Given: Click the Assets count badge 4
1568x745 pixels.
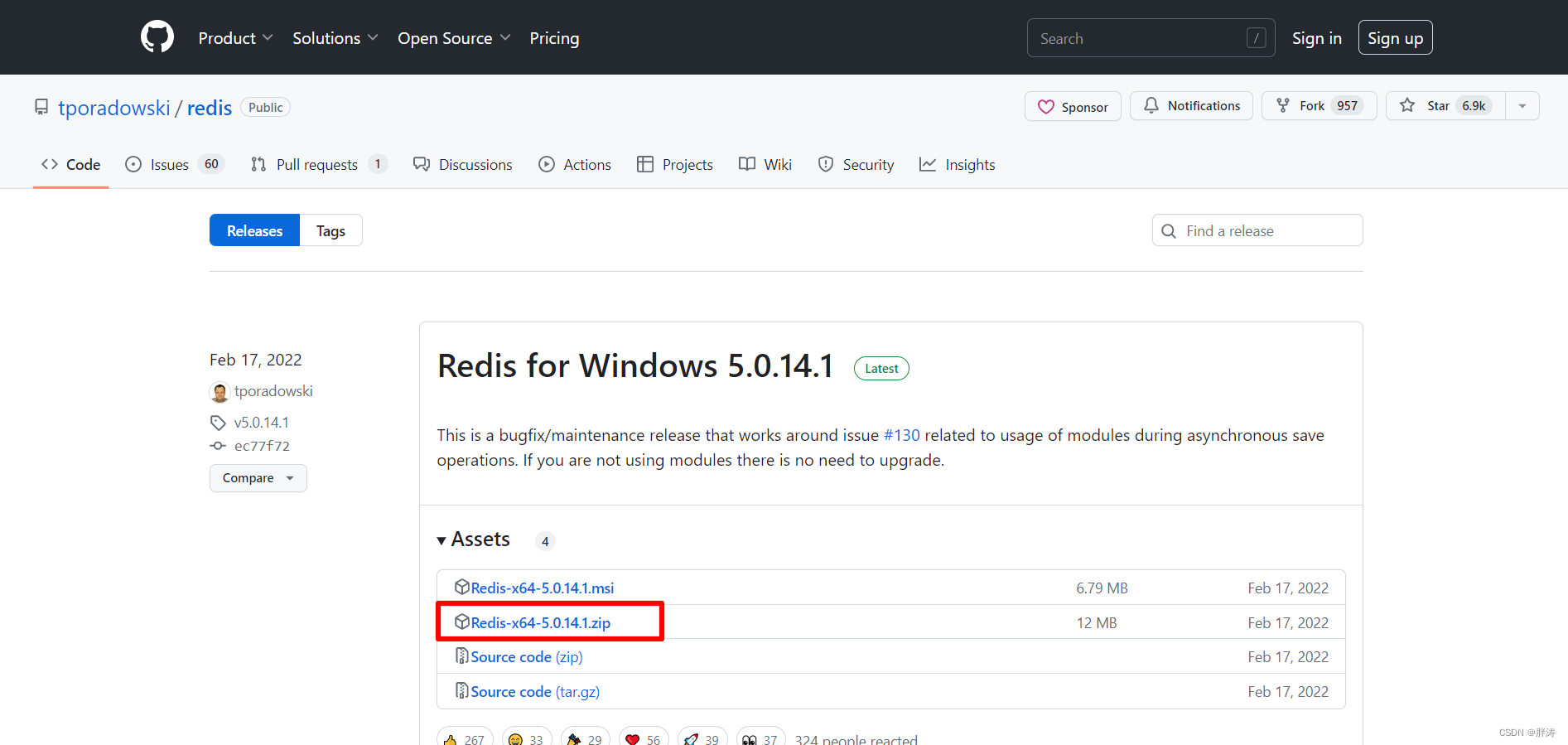Looking at the screenshot, I should pos(545,541).
